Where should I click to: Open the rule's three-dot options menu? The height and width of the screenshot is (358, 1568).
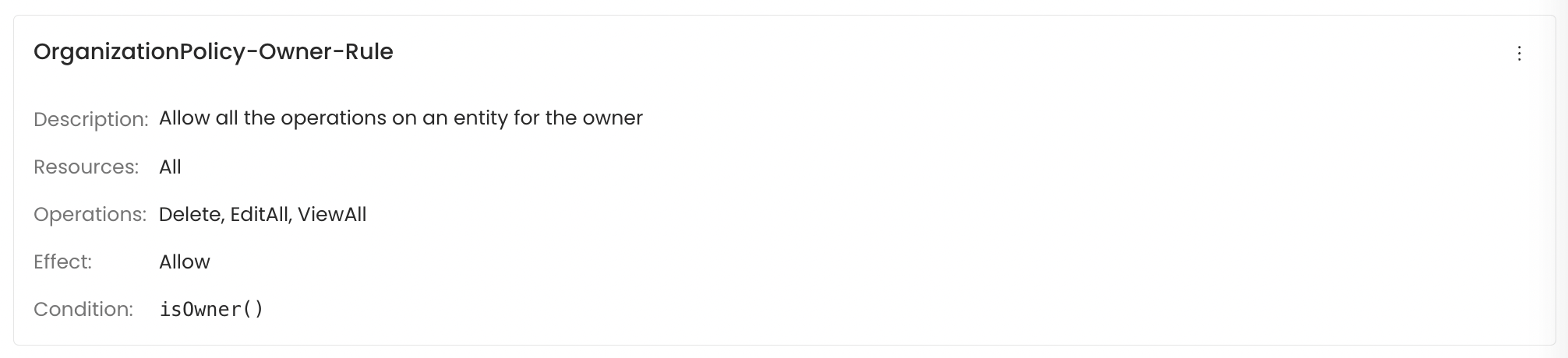(1519, 53)
